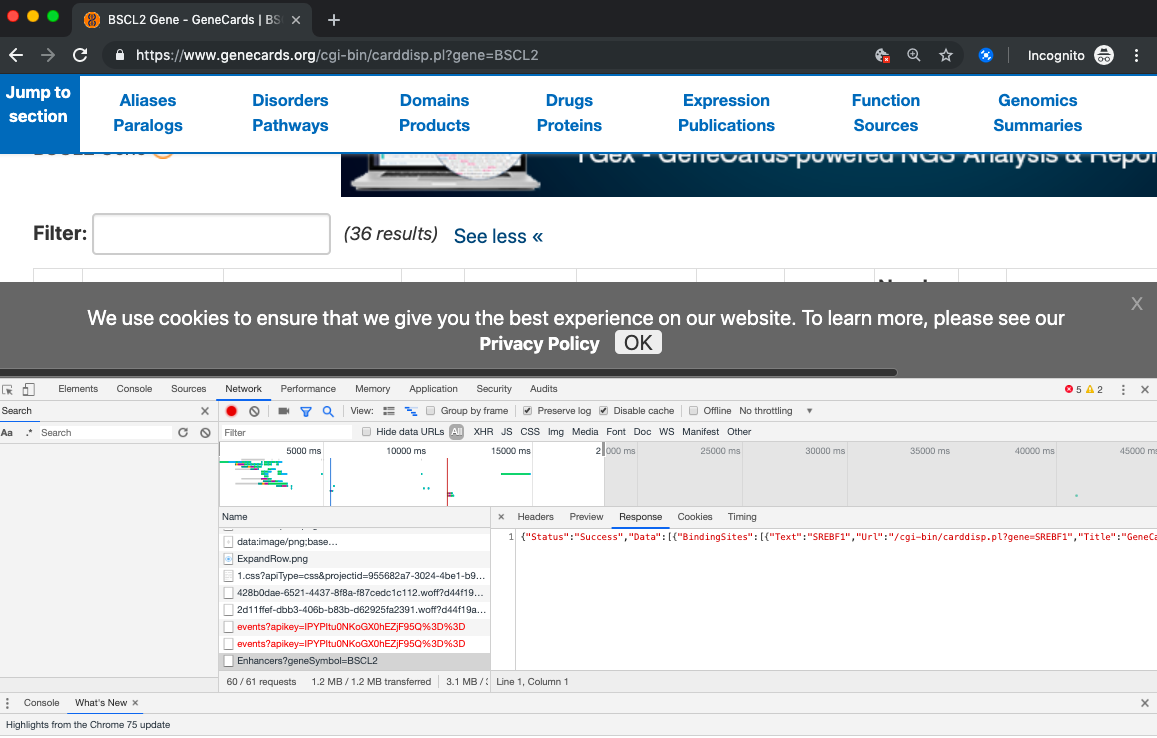
Task: Click the page's horizontal scrollbar
Action: (x=448, y=373)
